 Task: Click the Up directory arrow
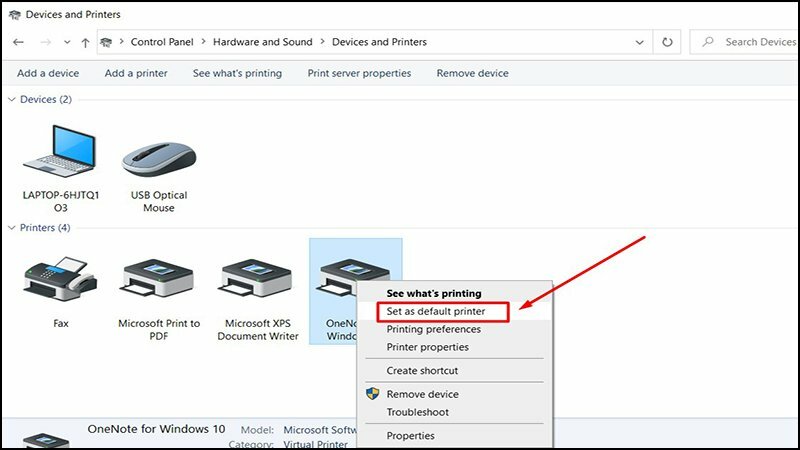pyautogui.click(x=85, y=42)
